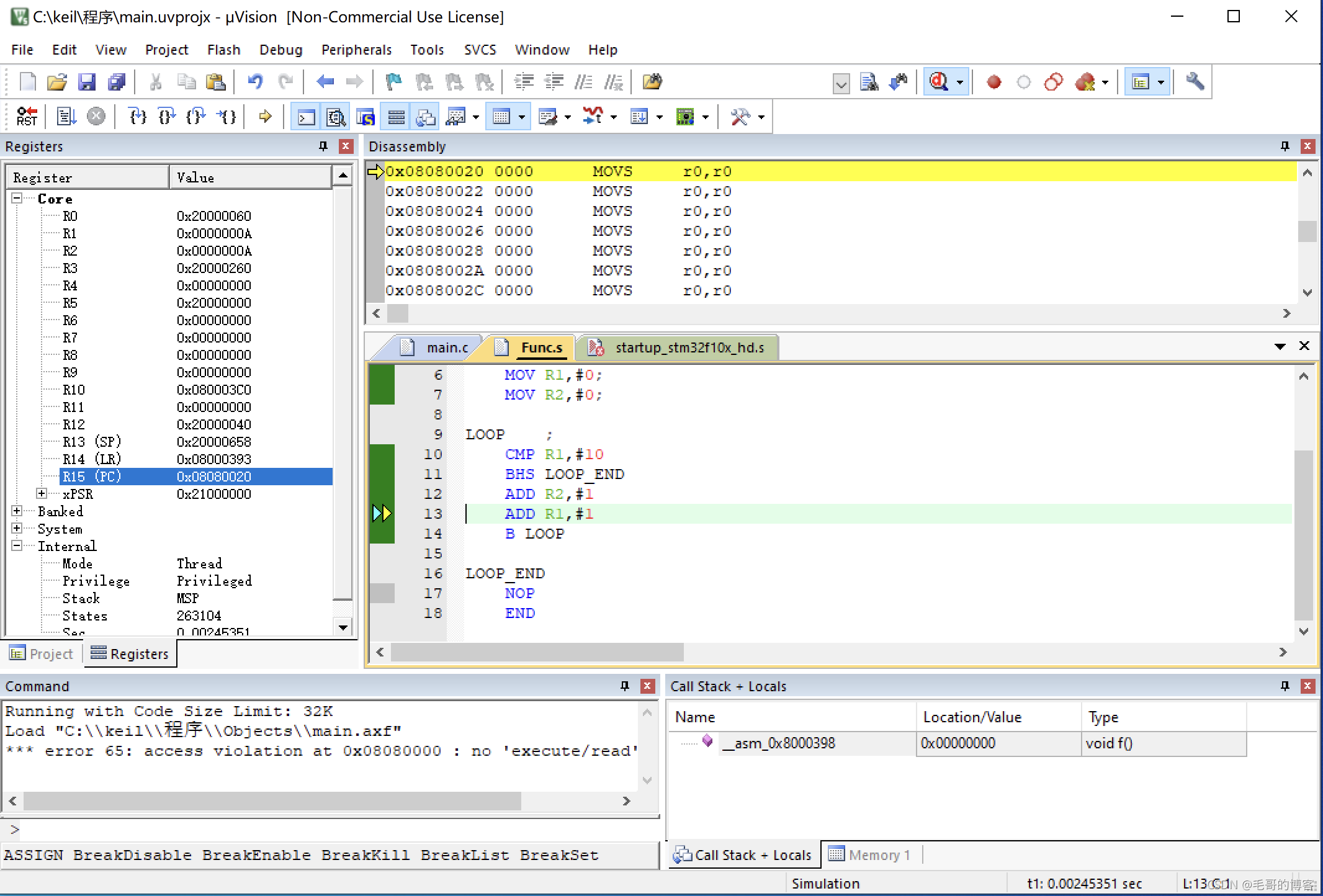Screen dimensions: 1323x896
Task: Expand the xPSR register node
Action: click(42, 494)
